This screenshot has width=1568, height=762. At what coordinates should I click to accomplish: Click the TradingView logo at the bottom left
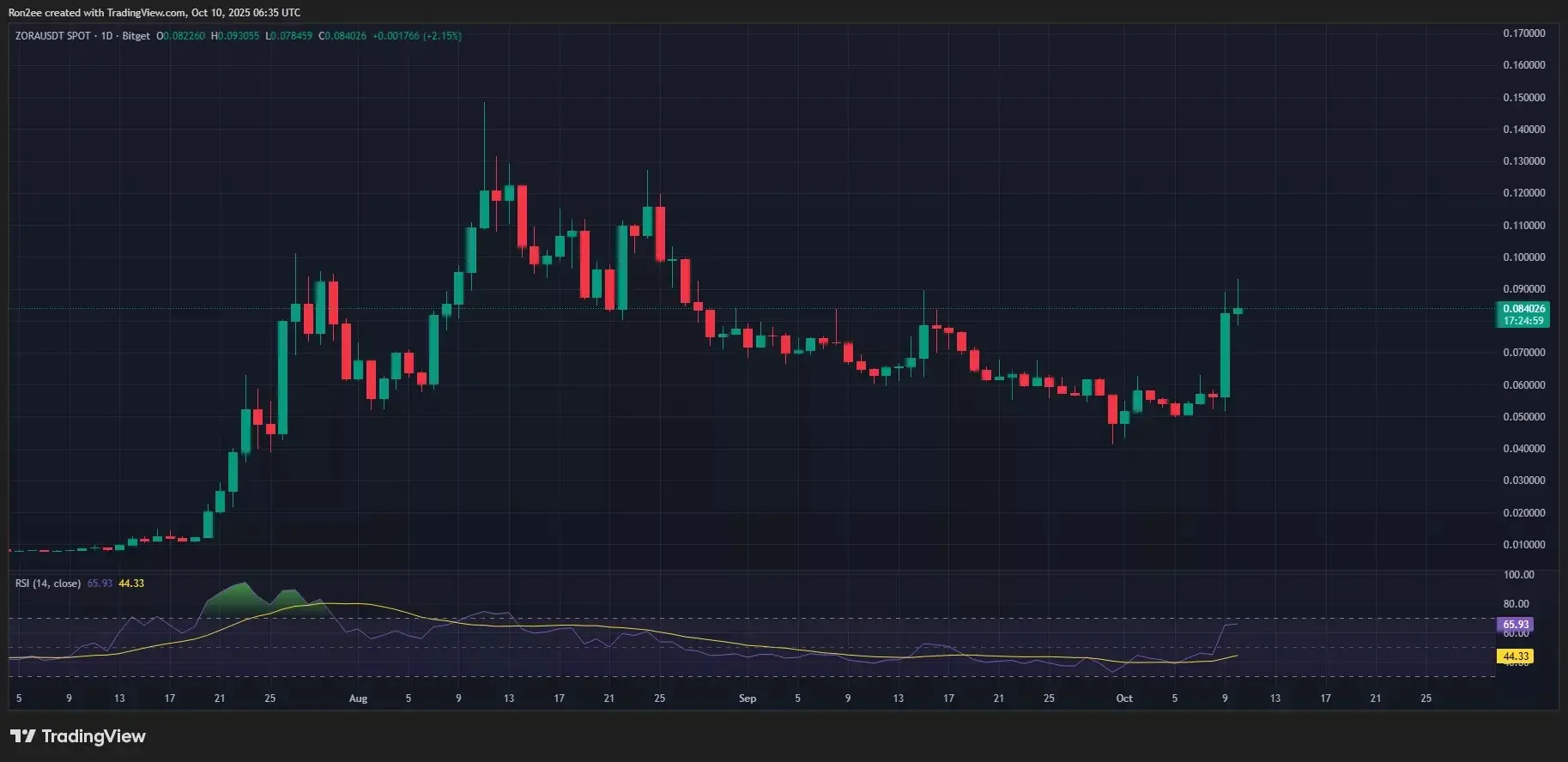[x=78, y=736]
